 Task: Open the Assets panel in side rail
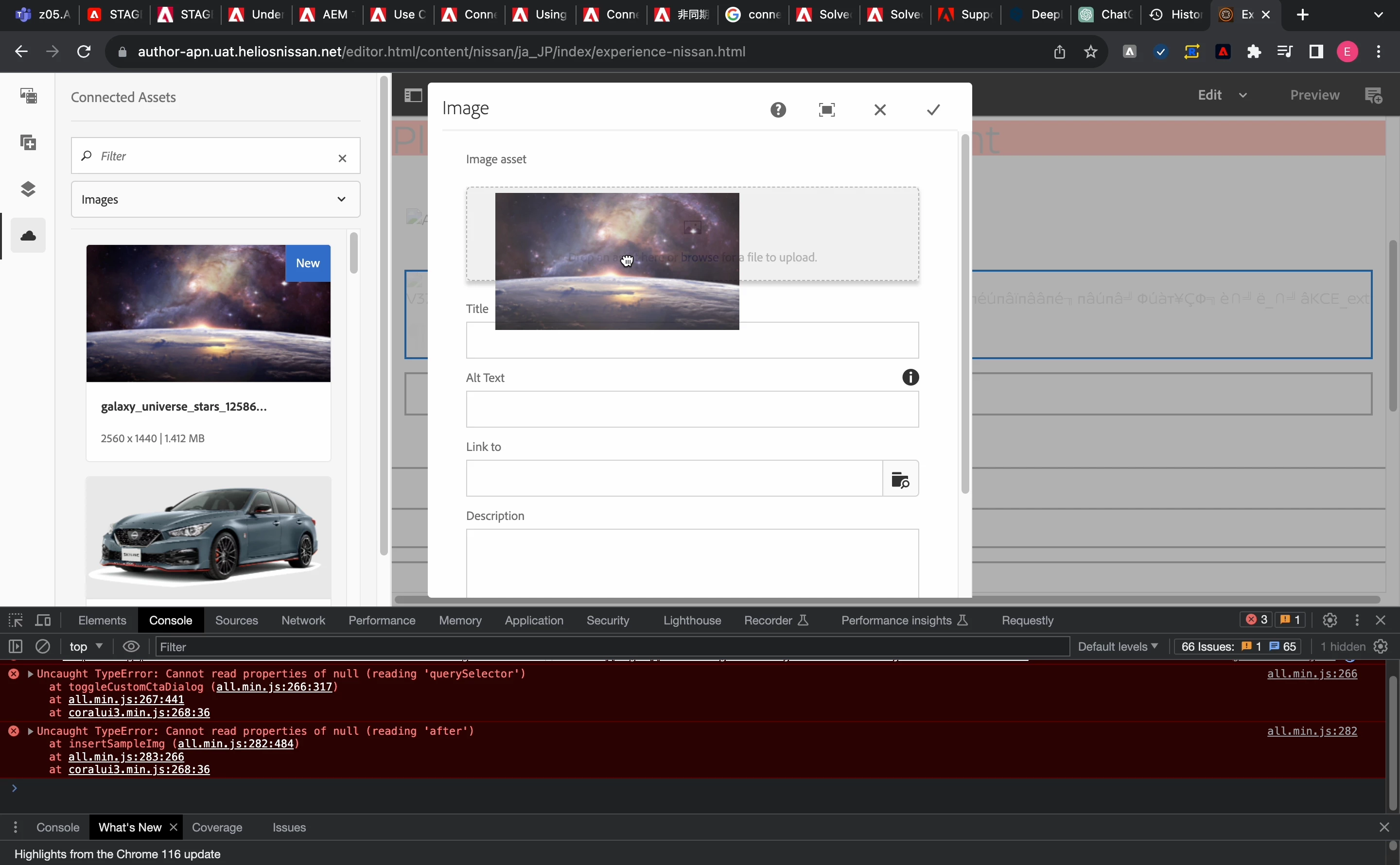(28, 95)
